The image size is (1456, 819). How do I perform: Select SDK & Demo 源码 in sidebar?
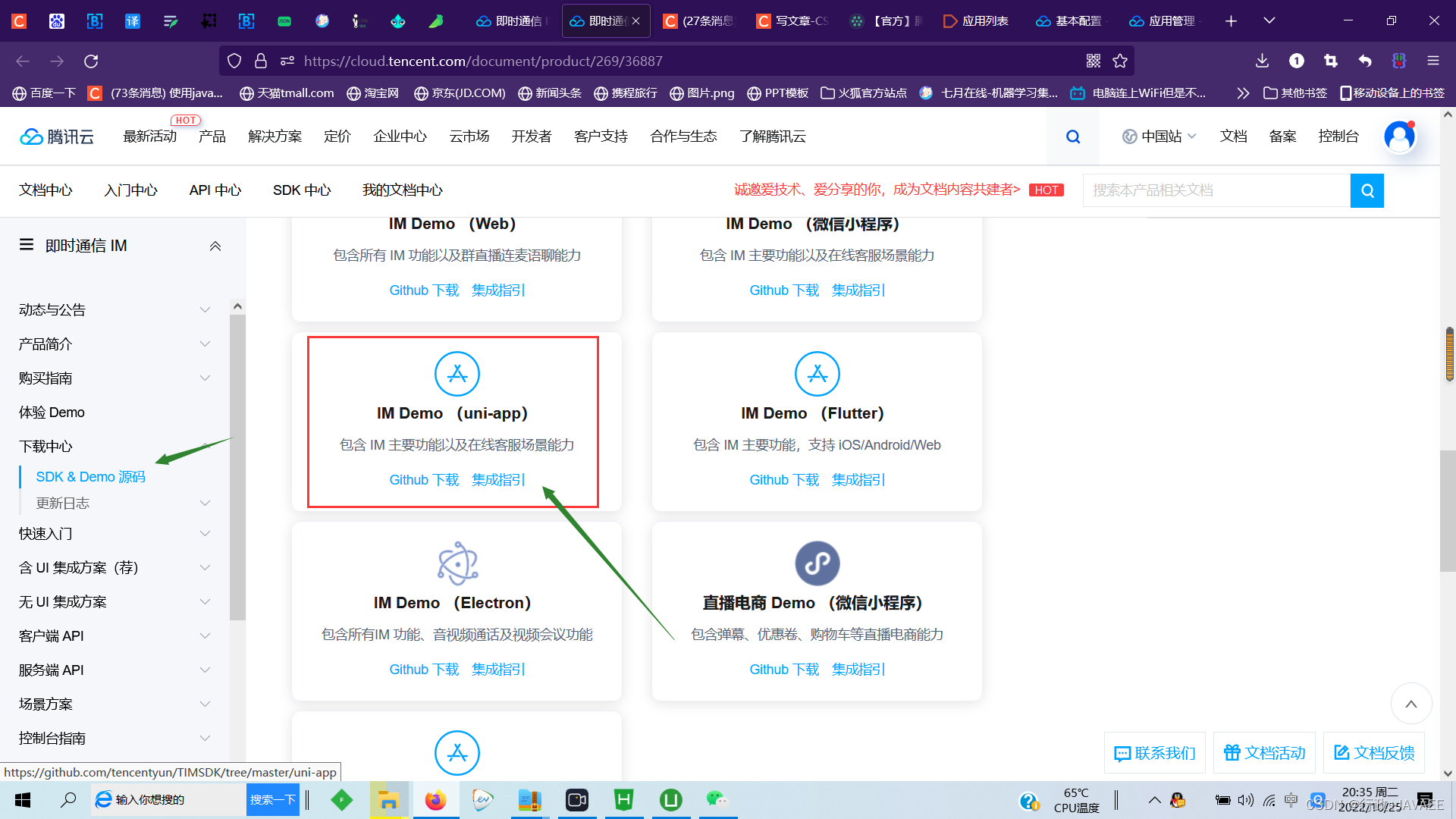coord(90,477)
